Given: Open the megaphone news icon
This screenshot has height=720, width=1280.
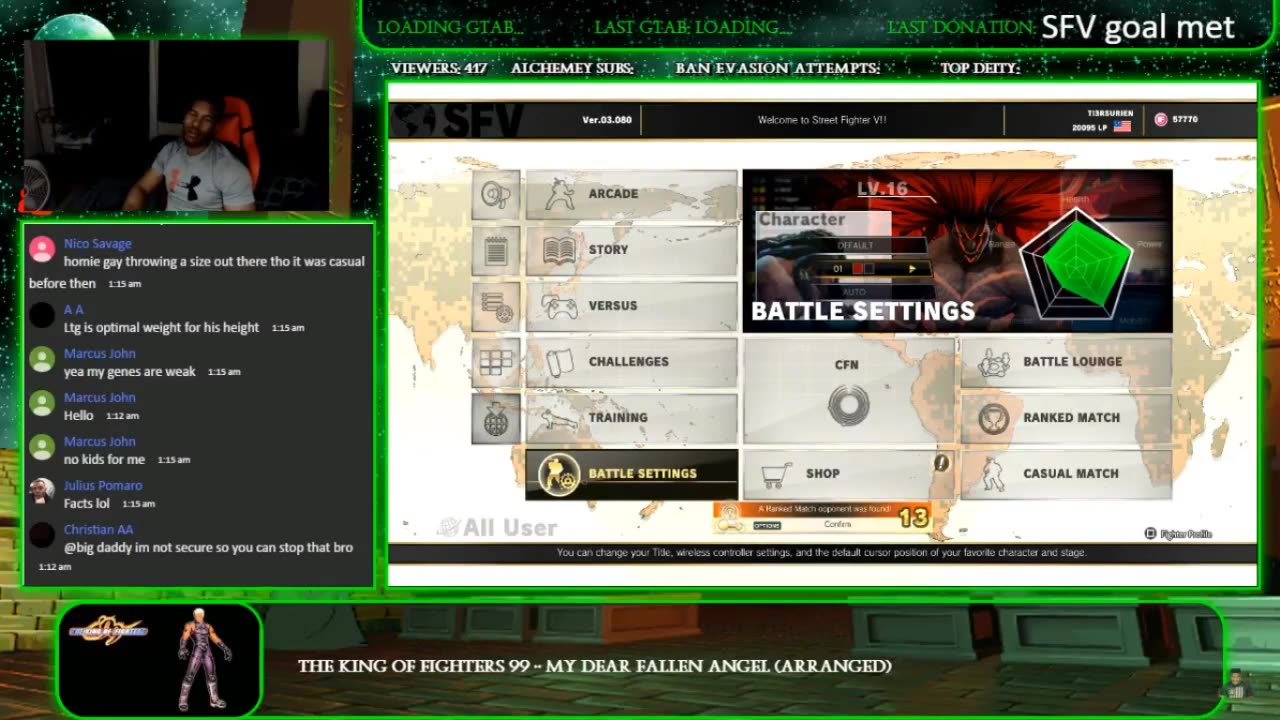Looking at the screenshot, I should tap(496, 194).
